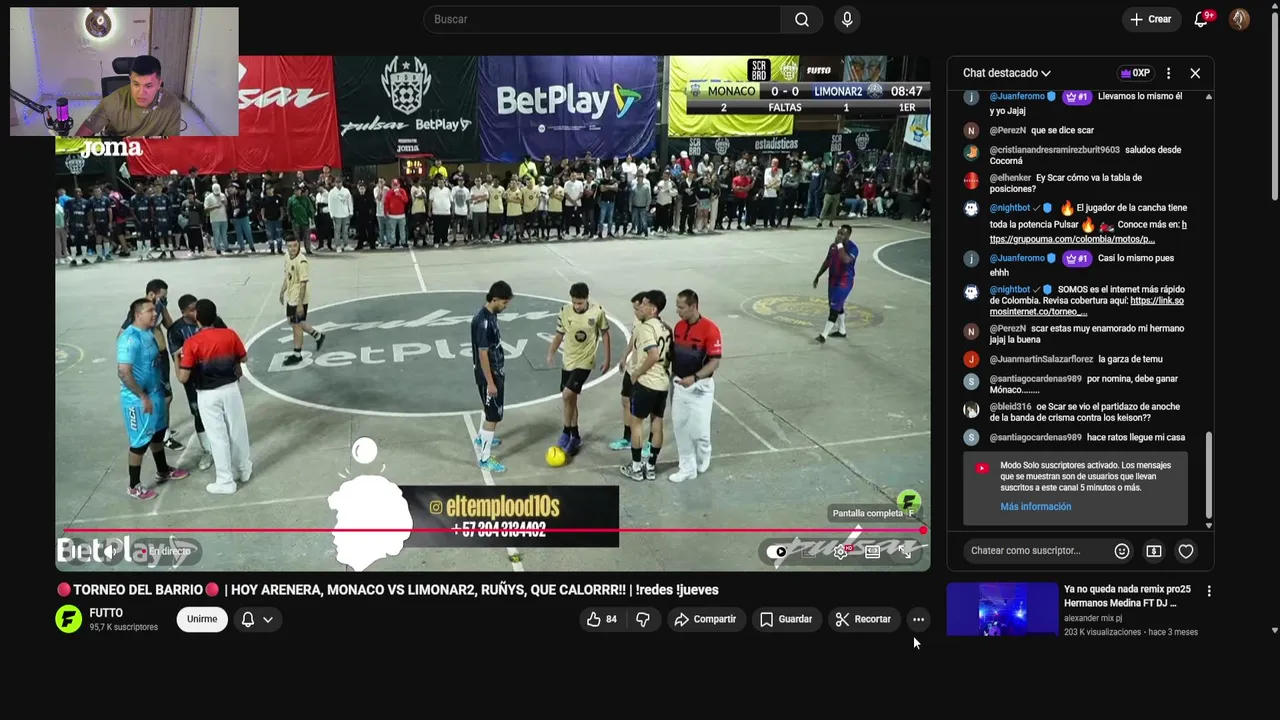Open the 0XP crown points badge
This screenshot has width=1280, height=720.
pos(1135,73)
